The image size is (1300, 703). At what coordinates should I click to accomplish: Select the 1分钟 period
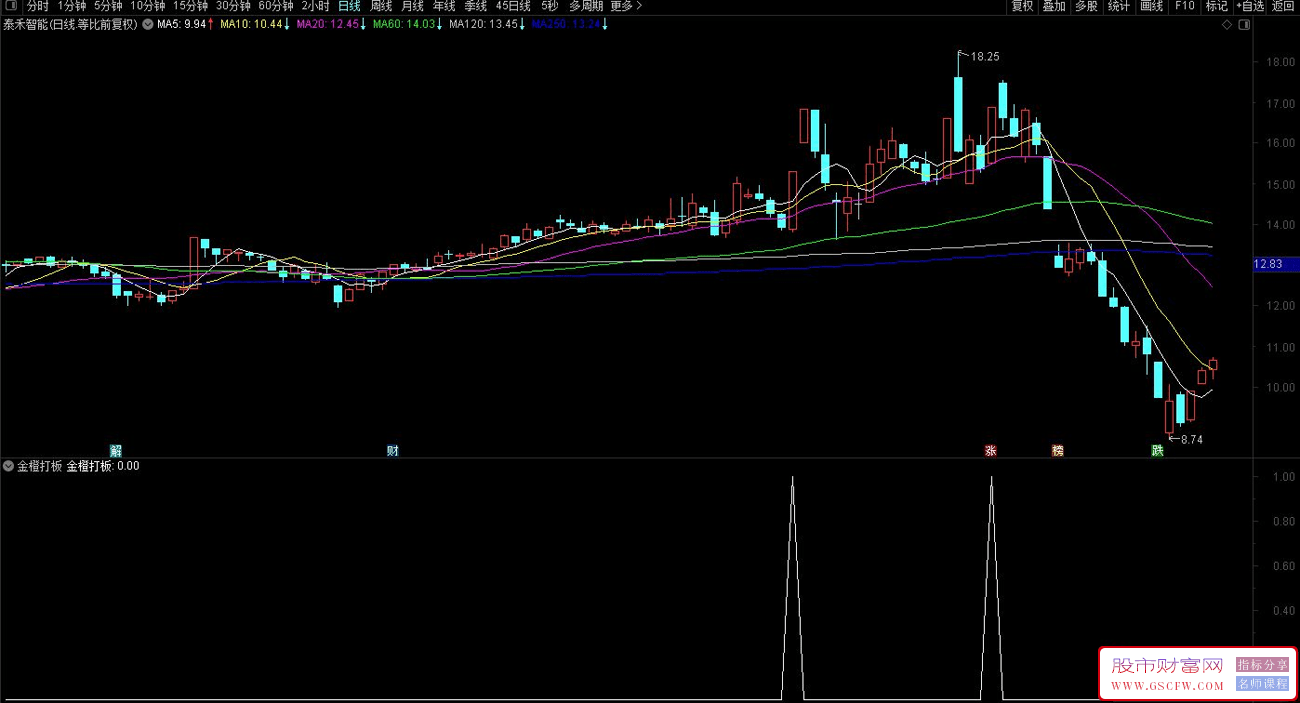coord(72,6)
